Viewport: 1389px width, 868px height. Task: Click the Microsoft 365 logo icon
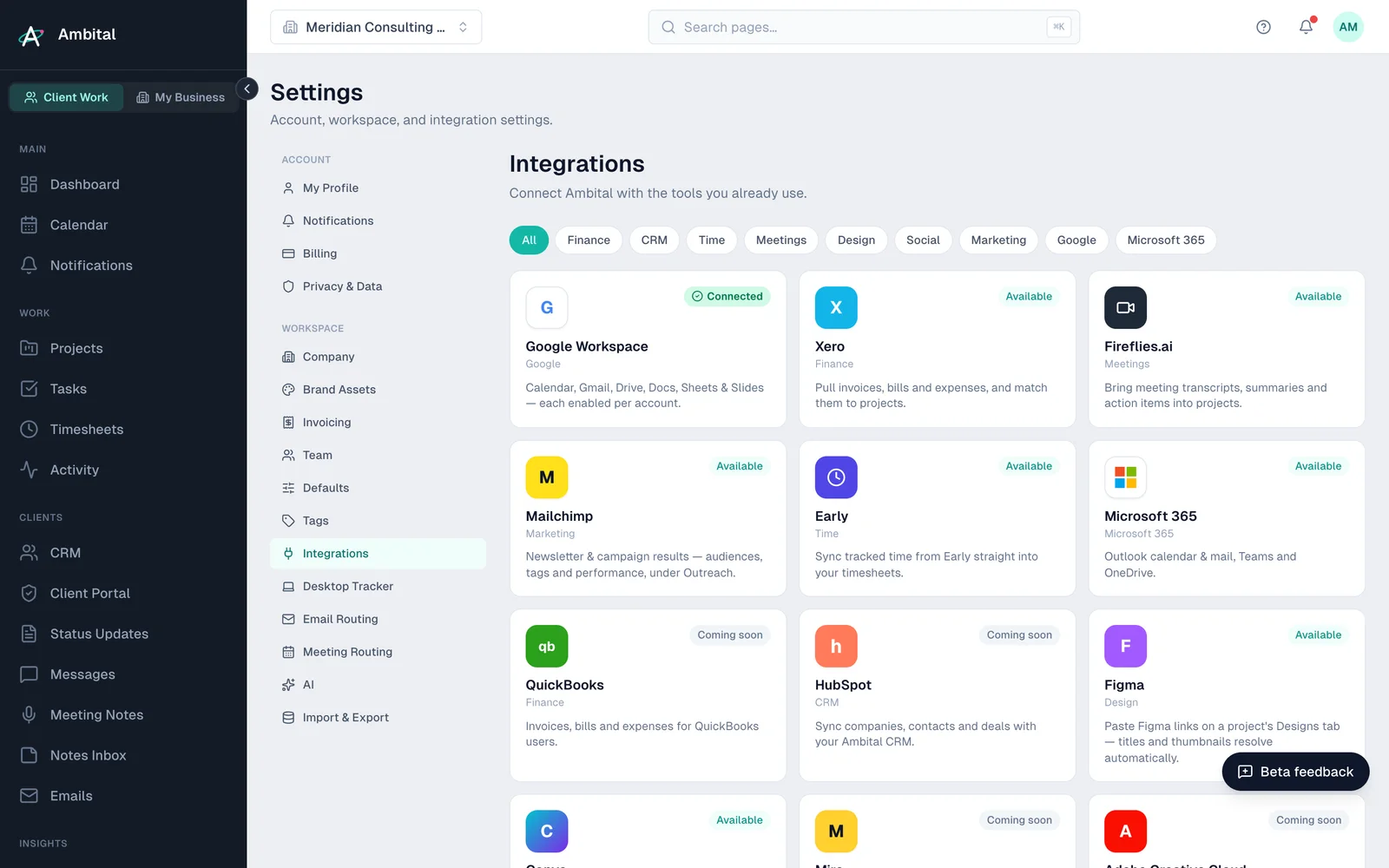click(1125, 477)
